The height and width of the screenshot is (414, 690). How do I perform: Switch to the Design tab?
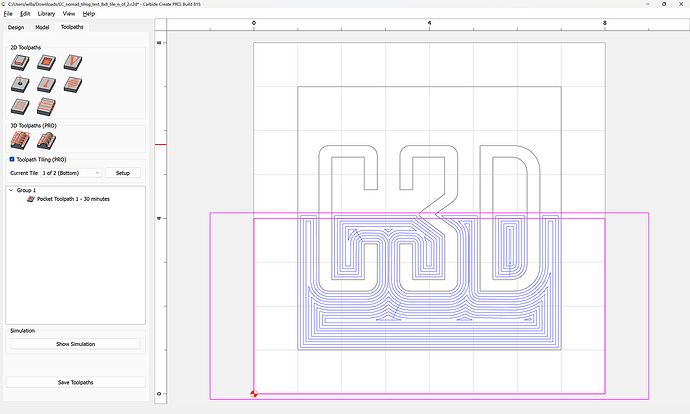click(16, 27)
